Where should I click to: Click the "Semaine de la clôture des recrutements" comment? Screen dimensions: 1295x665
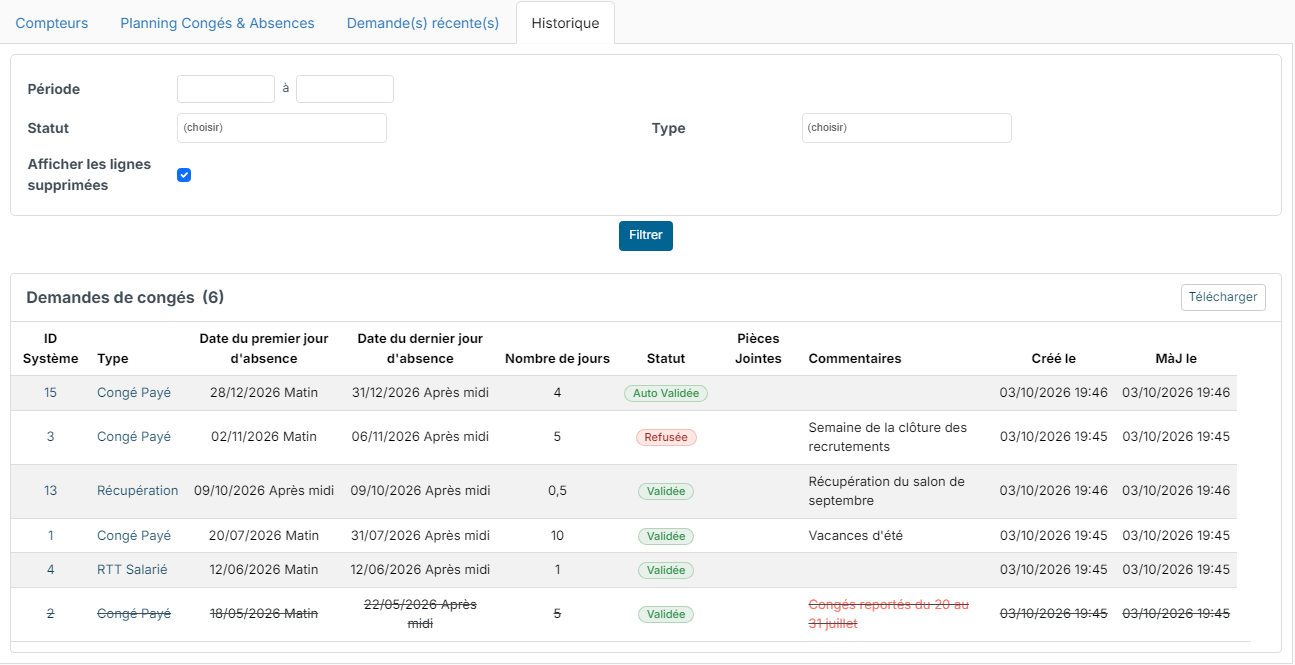pyautogui.click(x=888, y=437)
